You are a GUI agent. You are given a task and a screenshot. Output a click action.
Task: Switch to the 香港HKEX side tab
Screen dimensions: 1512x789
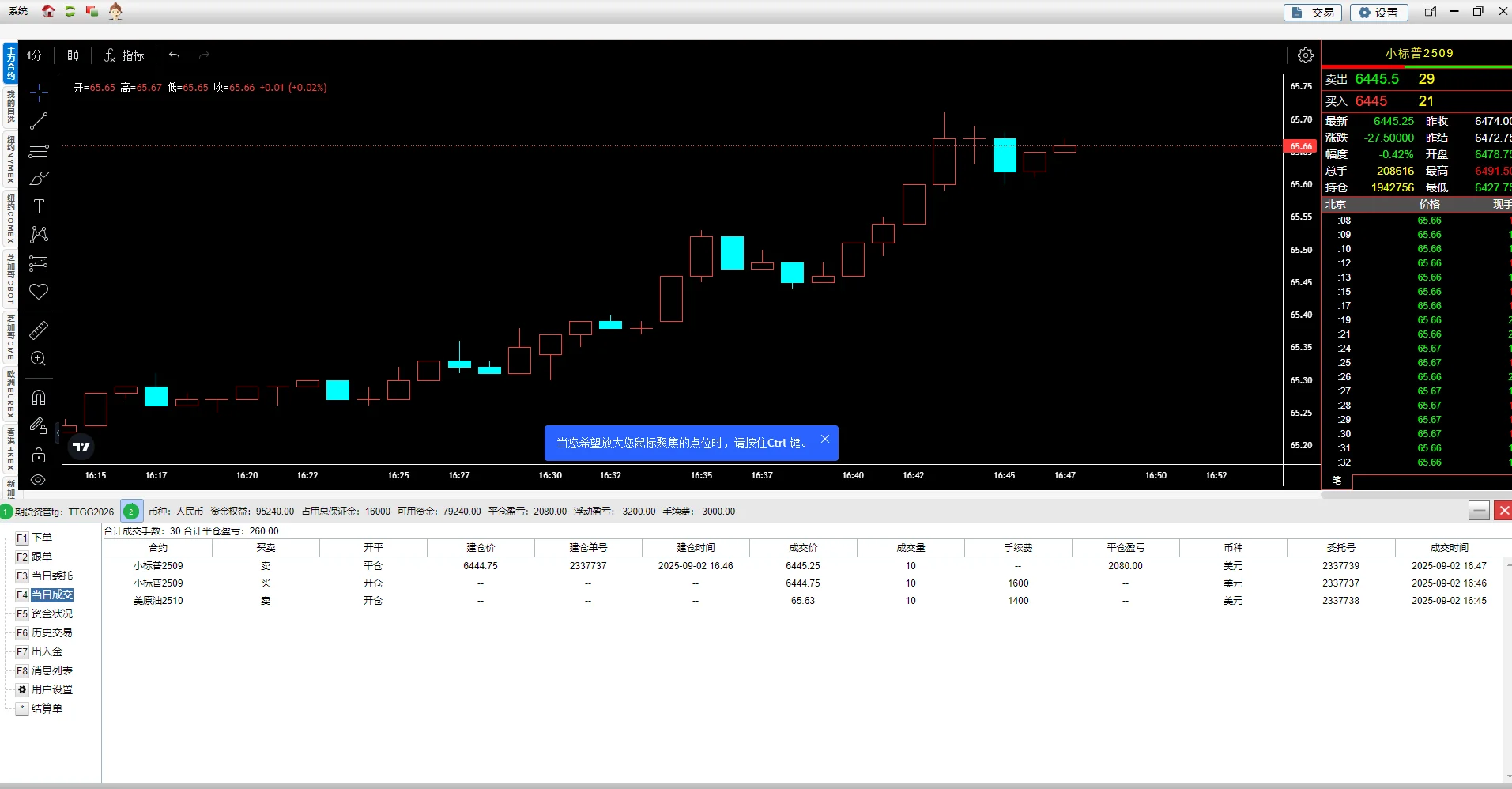pos(10,448)
